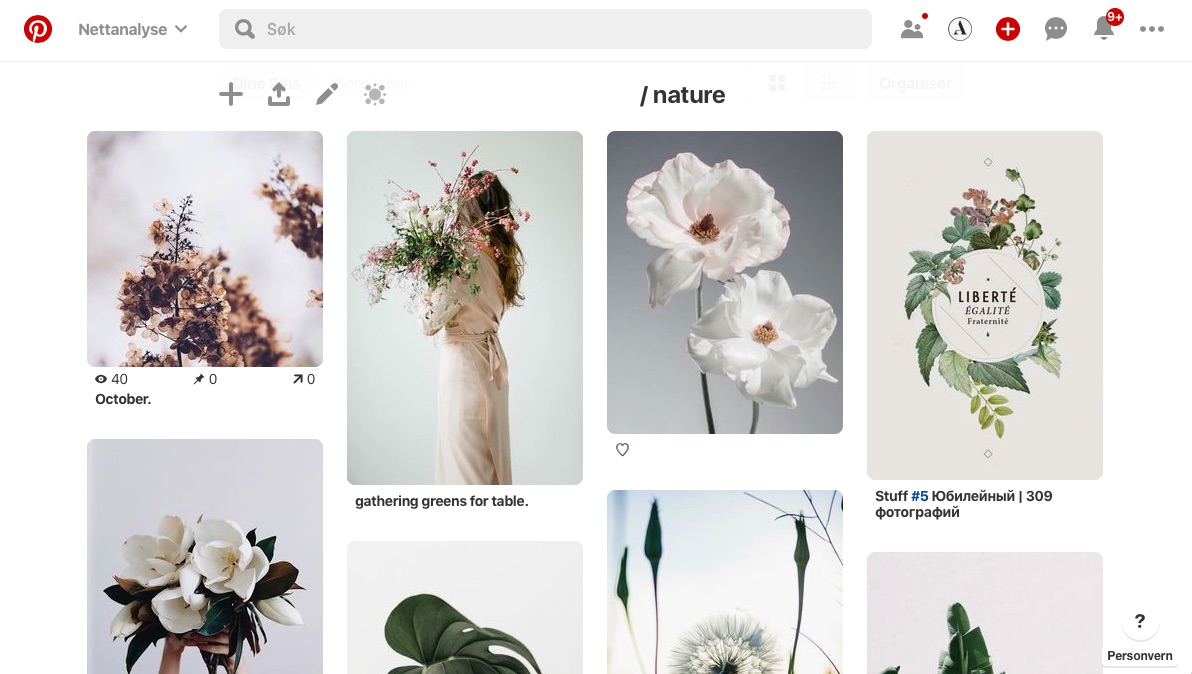Edit the board with the pencil icon
Viewport: 1192px width, 674px height.
pos(327,94)
